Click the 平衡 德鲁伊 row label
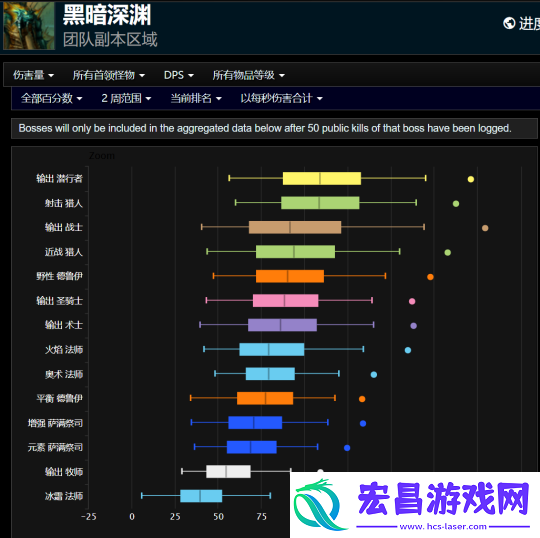 [60, 399]
